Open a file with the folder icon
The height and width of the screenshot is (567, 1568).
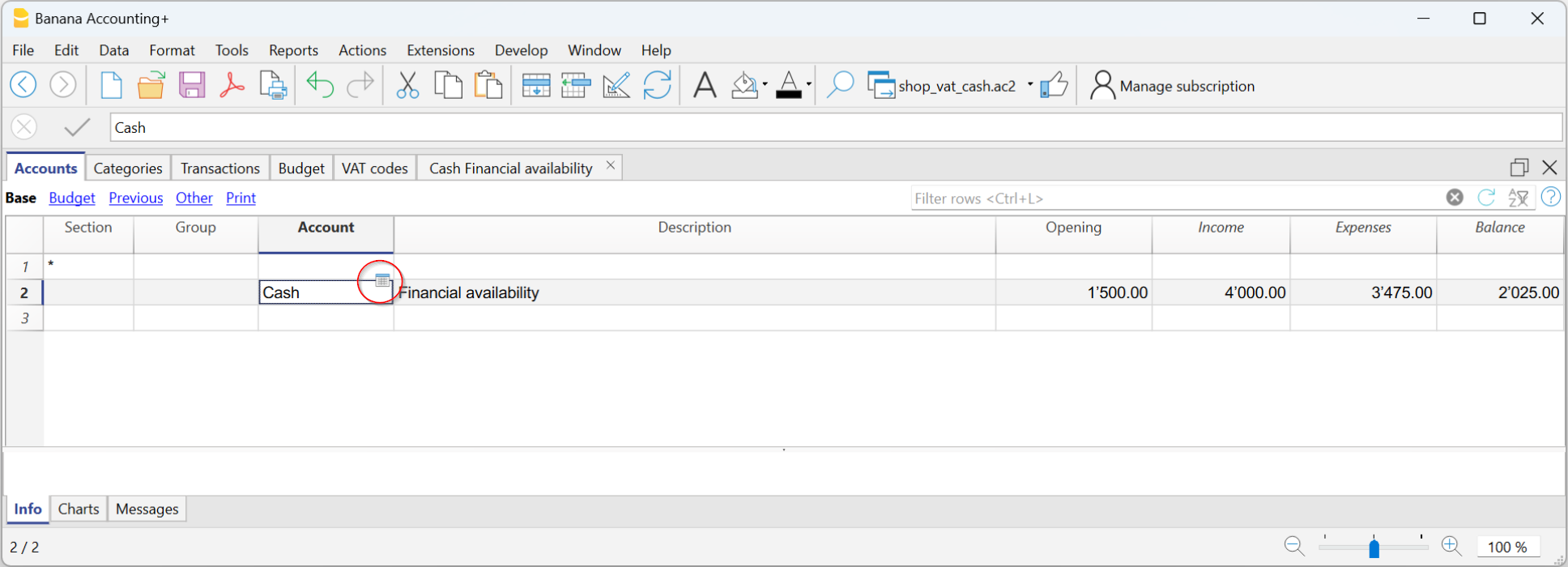(151, 84)
